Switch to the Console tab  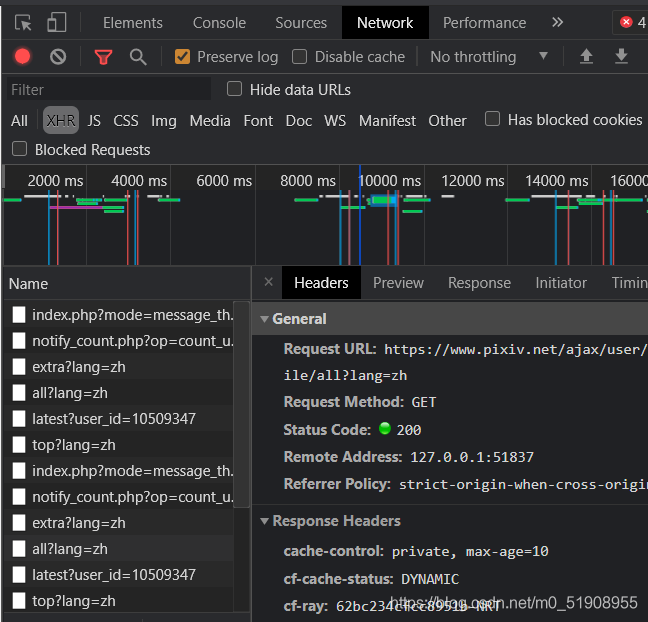219,23
